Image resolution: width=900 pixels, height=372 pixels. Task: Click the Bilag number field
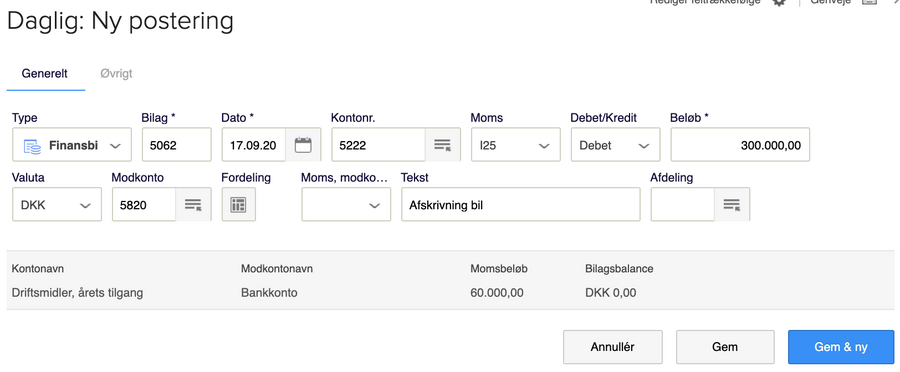pos(176,145)
